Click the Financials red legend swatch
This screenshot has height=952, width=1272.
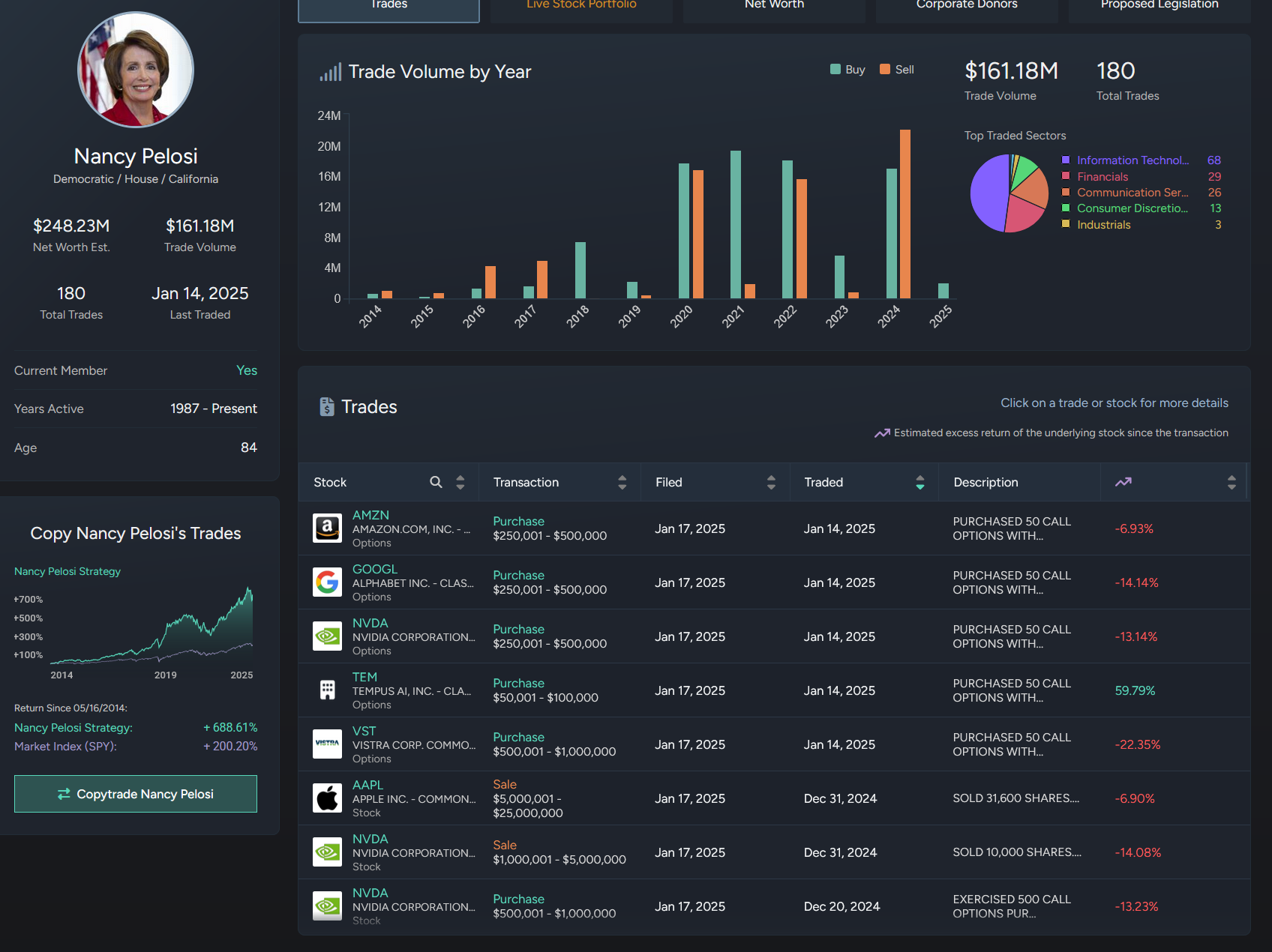tap(1066, 176)
